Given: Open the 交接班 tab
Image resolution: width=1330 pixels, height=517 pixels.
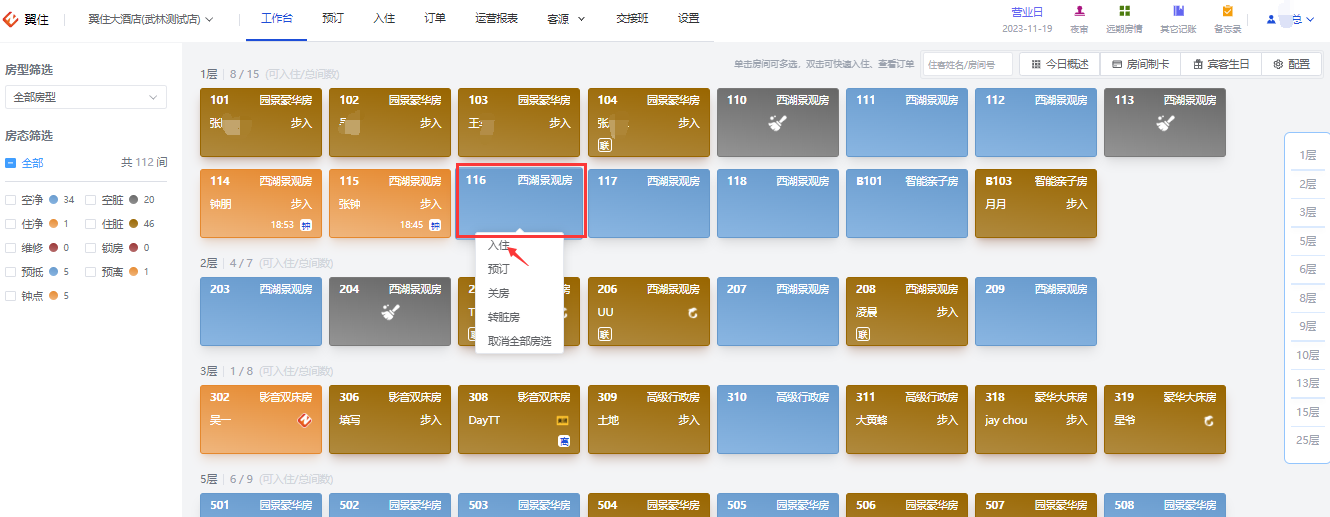Looking at the screenshot, I should click(632, 18).
